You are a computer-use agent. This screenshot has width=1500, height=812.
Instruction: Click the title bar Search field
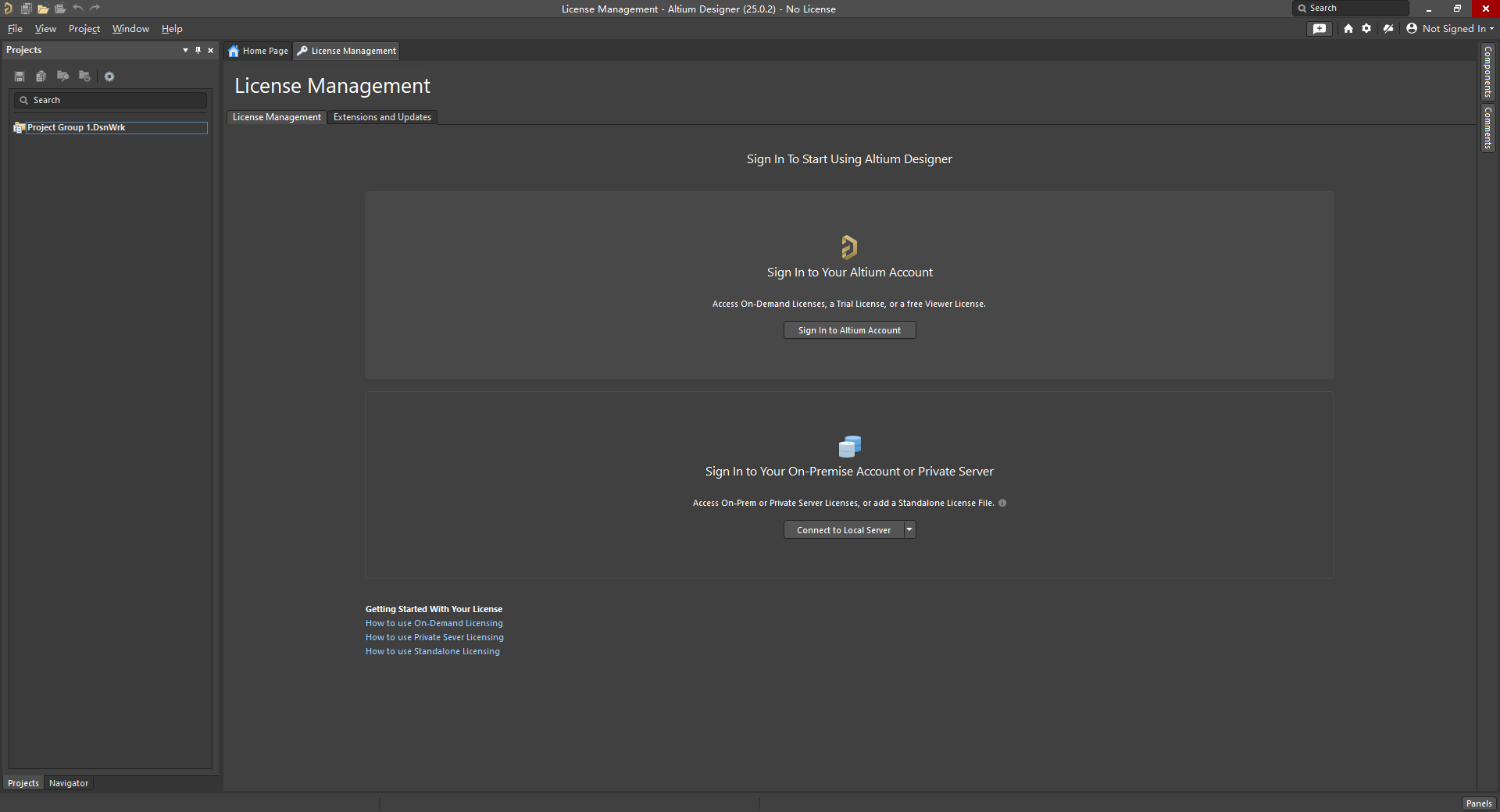pyautogui.click(x=1351, y=8)
